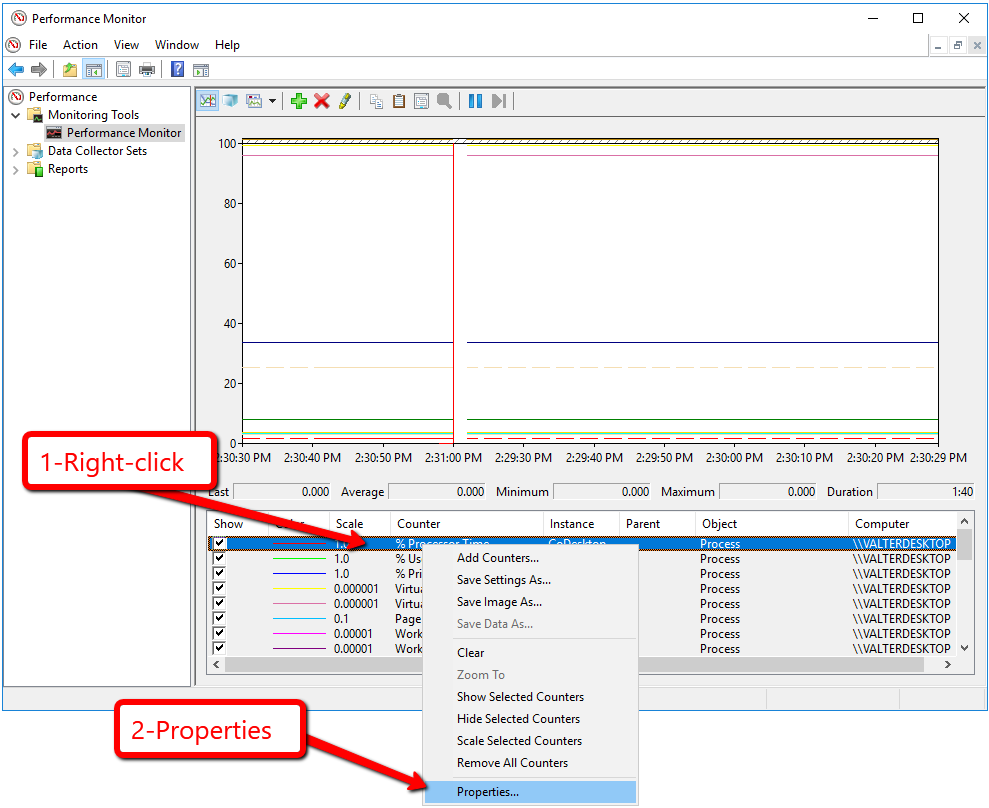Click the Paste Counter List clipboard icon
Screen dimensions: 989x808
point(399,101)
